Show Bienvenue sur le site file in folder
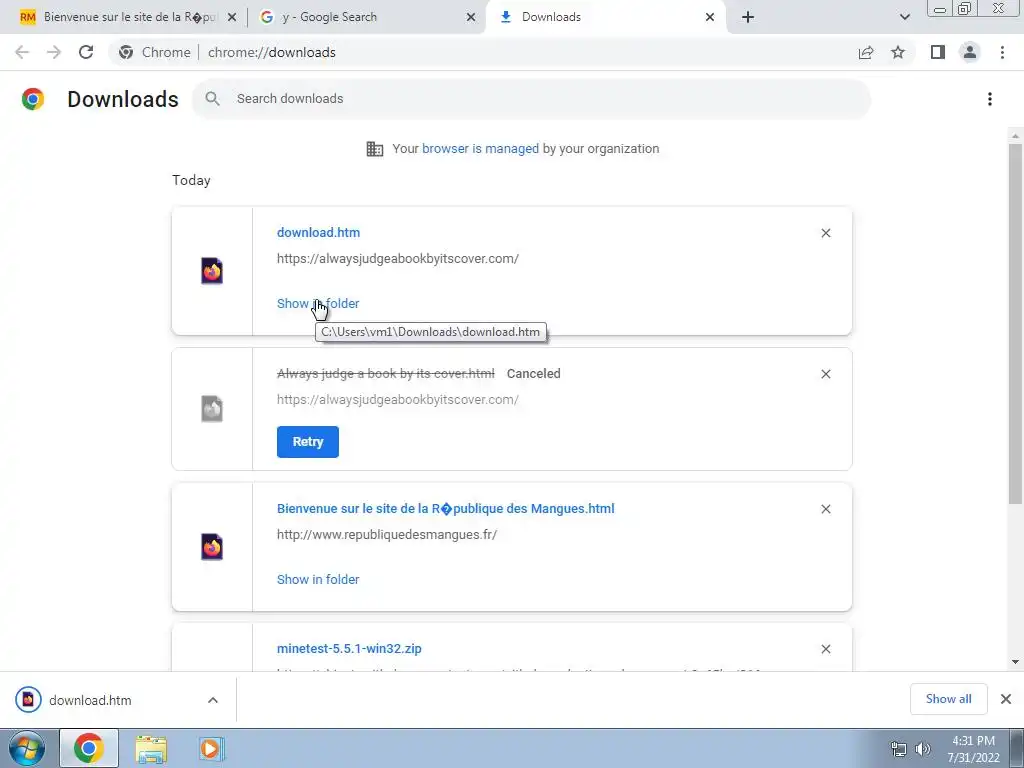Image resolution: width=1024 pixels, height=768 pixels. tap(318, 579)
